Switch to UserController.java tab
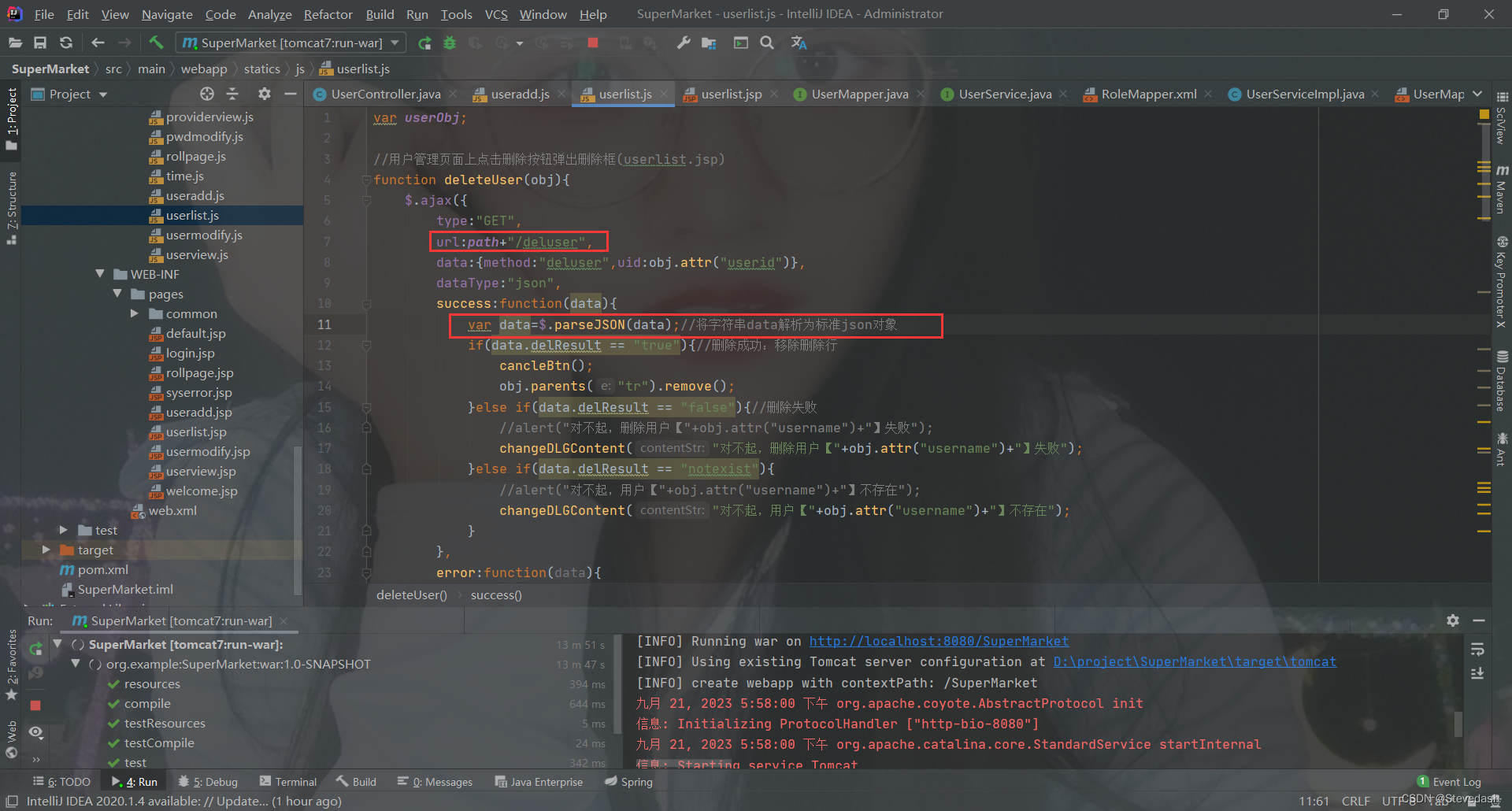This screenshot has width=1512, height=811. pyautogui.click(x=386, y=94)
